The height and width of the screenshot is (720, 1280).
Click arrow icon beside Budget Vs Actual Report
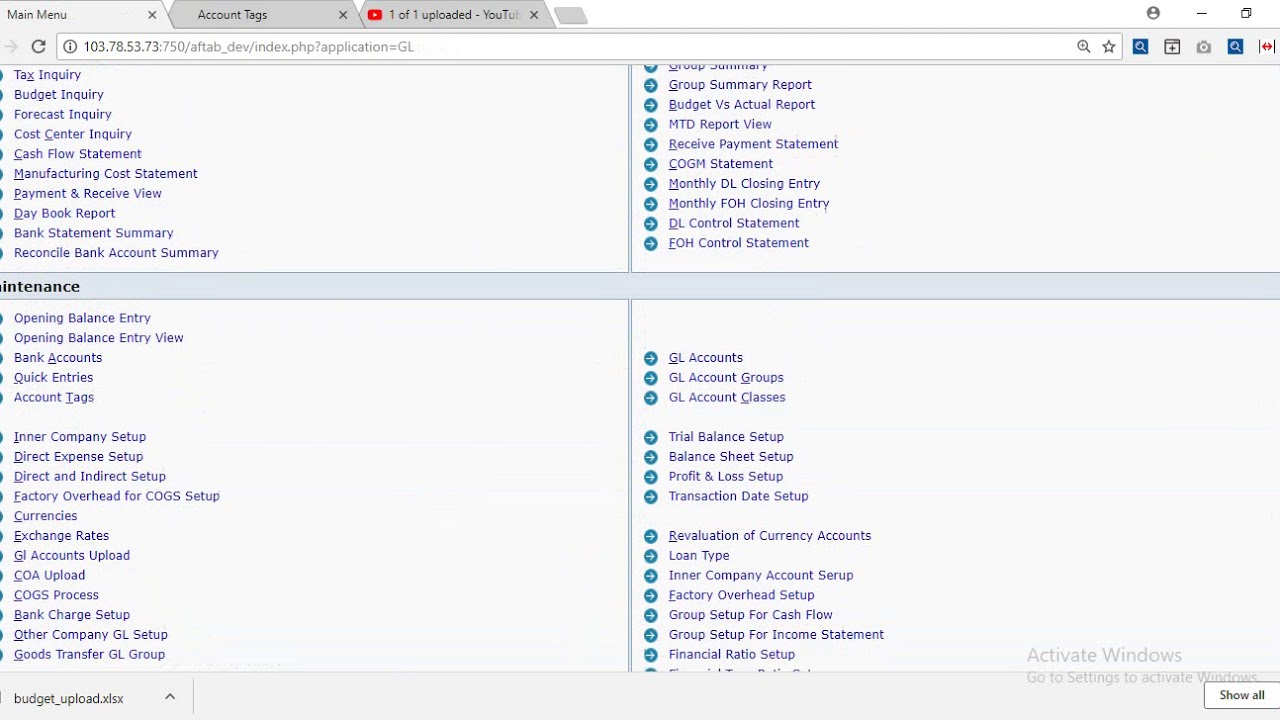point(651,105)
